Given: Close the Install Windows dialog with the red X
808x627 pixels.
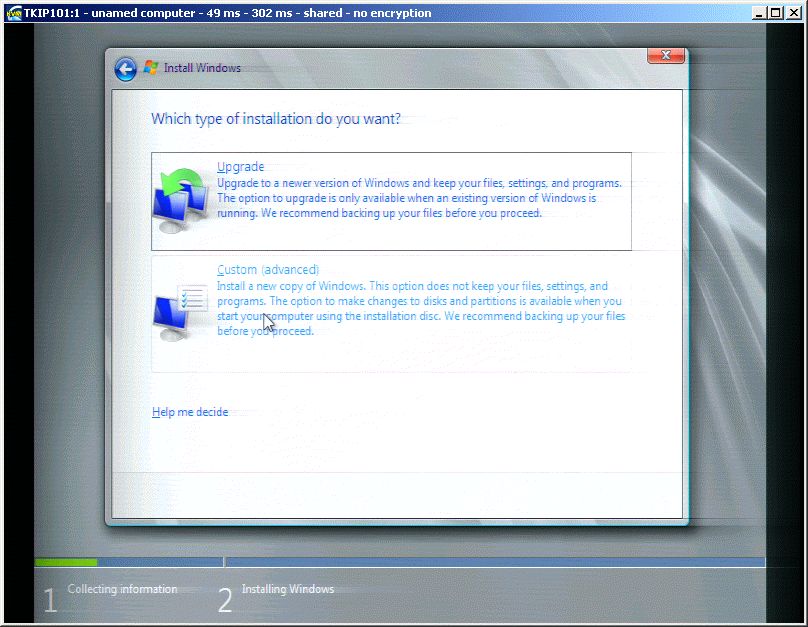Looking at the screenshot, I should pos(666,55).
